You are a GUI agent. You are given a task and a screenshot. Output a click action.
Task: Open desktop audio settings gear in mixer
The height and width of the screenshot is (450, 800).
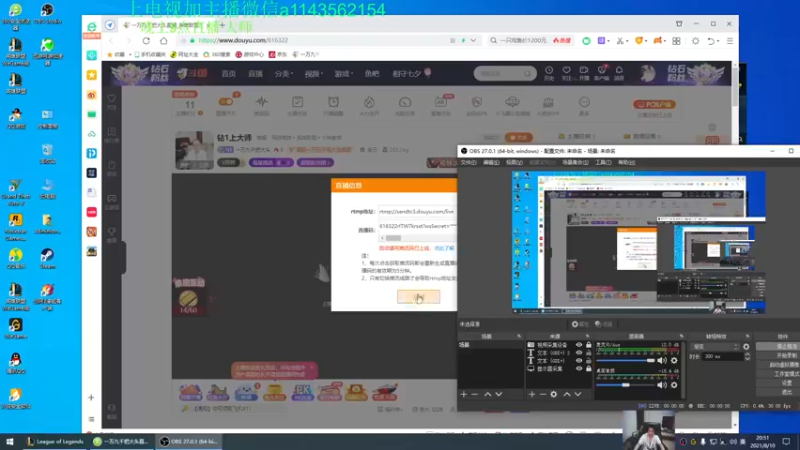click(674, 385)
